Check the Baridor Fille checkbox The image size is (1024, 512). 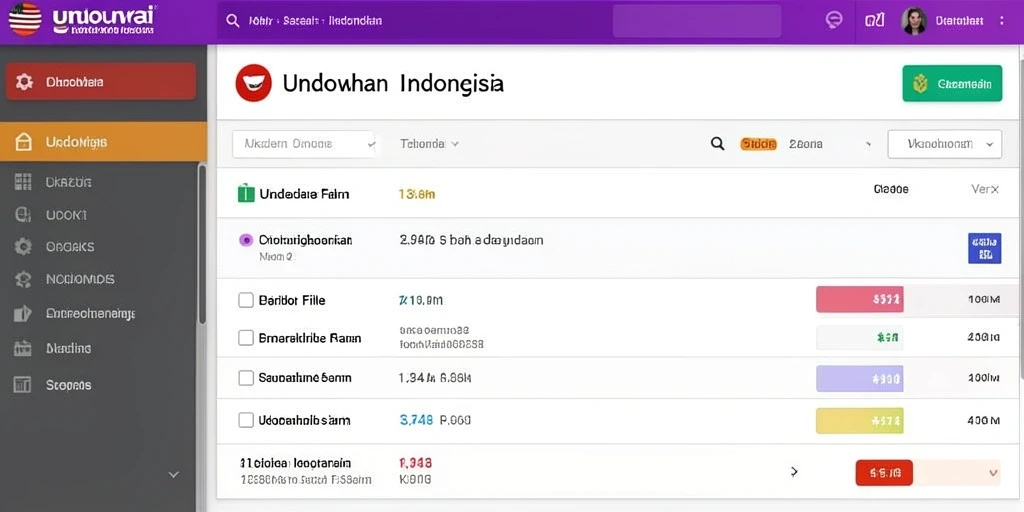(246, 300)
